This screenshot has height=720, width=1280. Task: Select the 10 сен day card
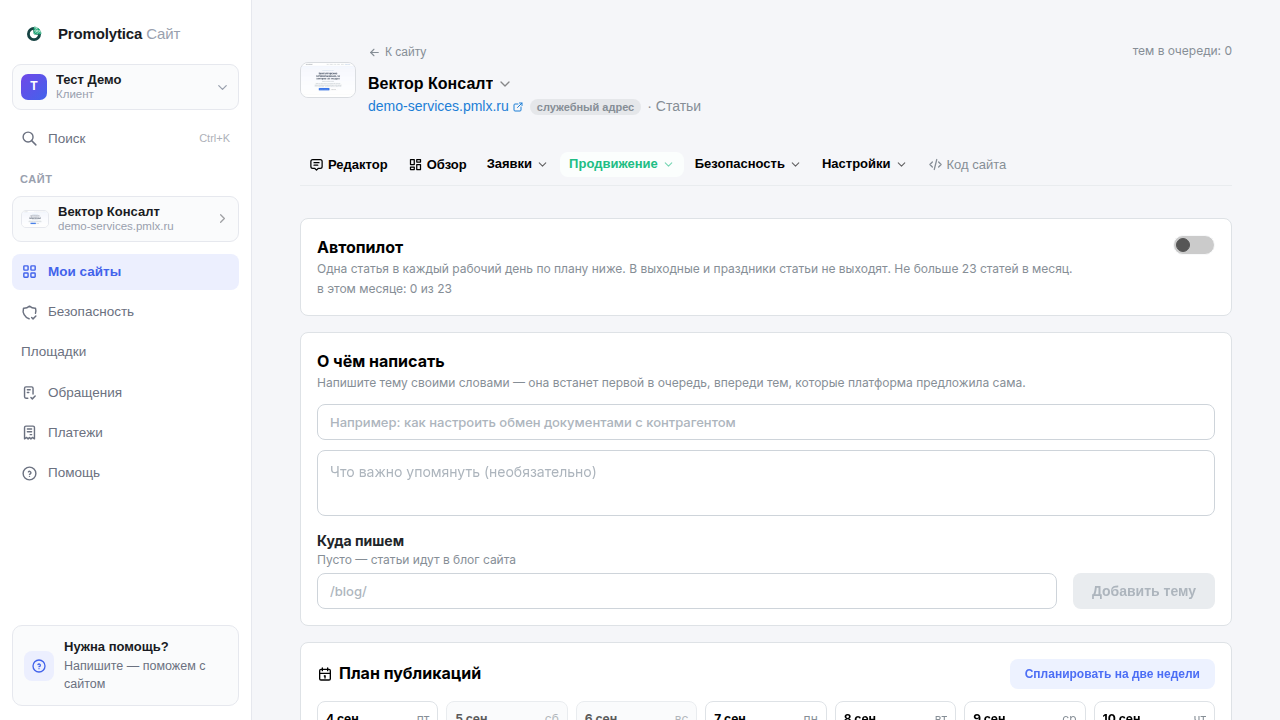coord(1155,711)
